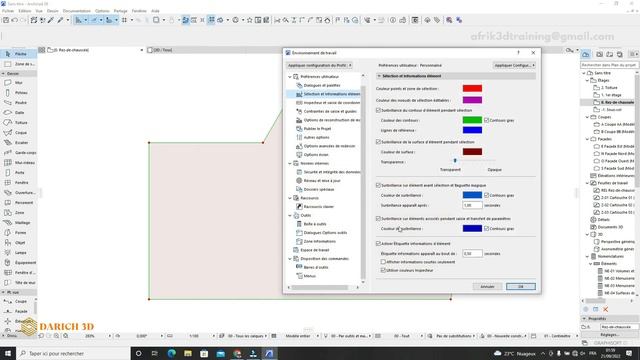Toggle Surbrillance sur éléments accosés checkbox

378,219
